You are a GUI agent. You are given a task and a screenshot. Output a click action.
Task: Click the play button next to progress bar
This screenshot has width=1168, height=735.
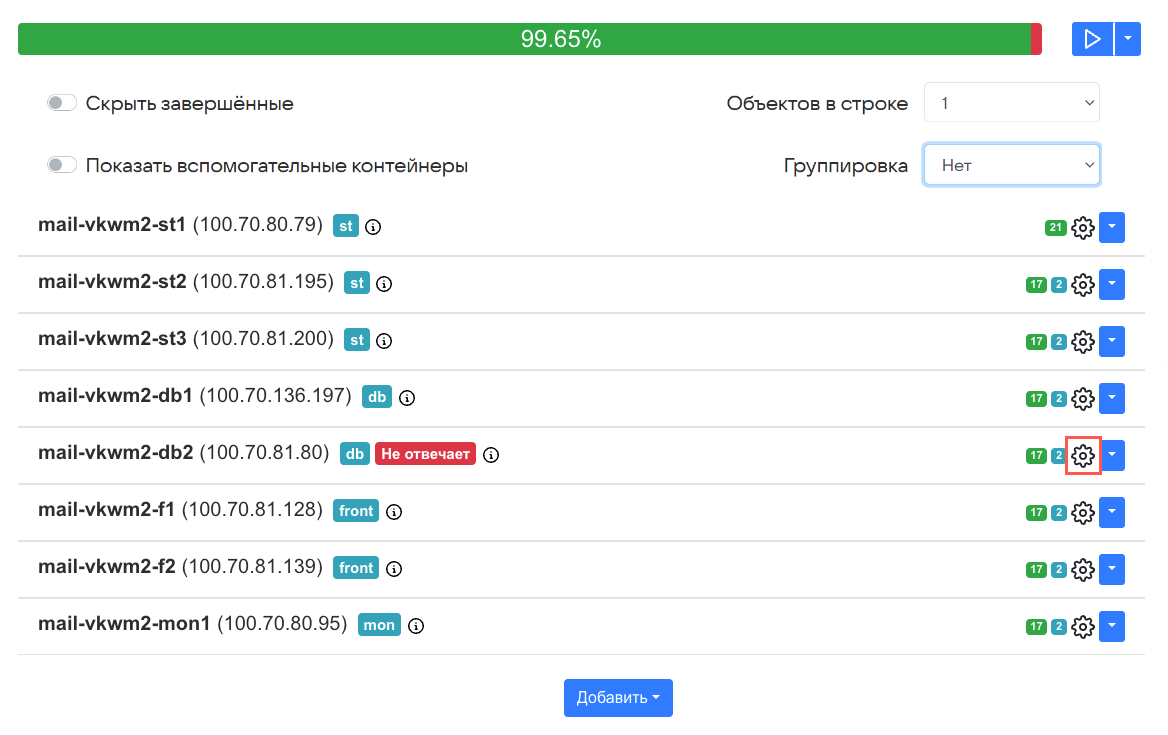click(x=1092, y=39)
